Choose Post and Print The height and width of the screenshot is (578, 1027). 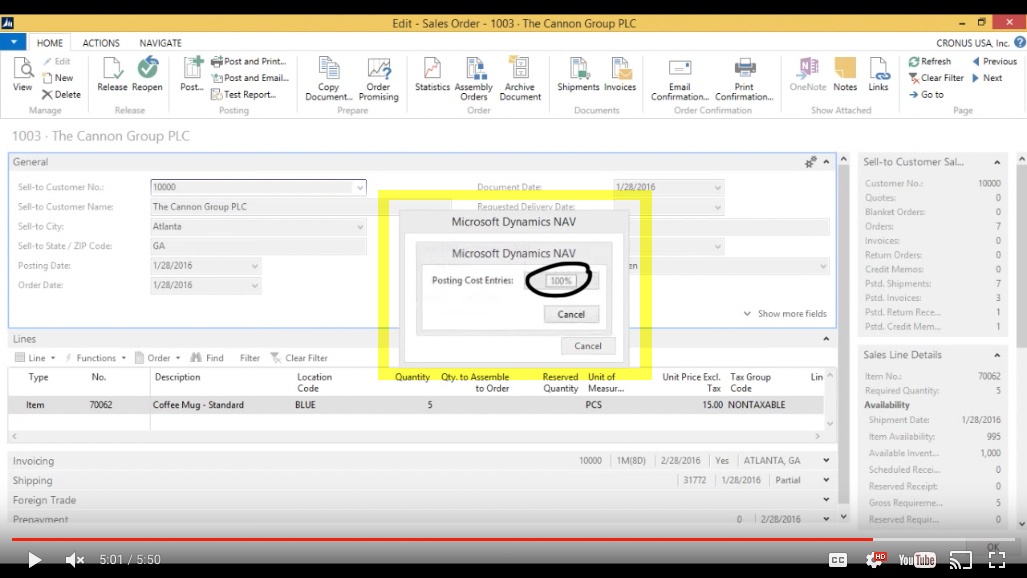[x=249, y=61]
